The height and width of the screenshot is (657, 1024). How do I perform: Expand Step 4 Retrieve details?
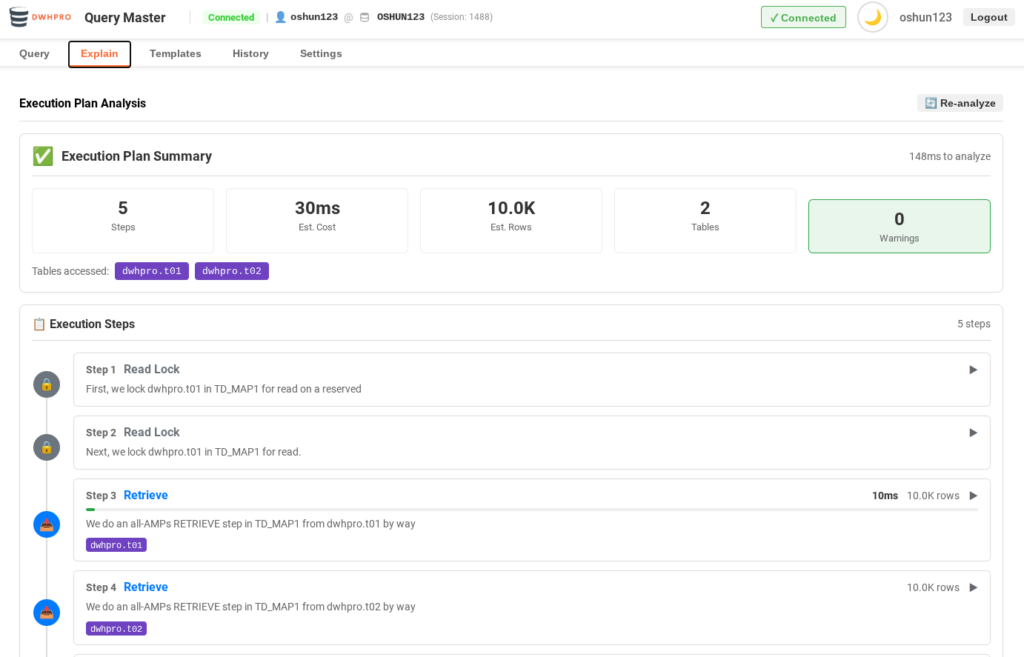click(973, 588)
